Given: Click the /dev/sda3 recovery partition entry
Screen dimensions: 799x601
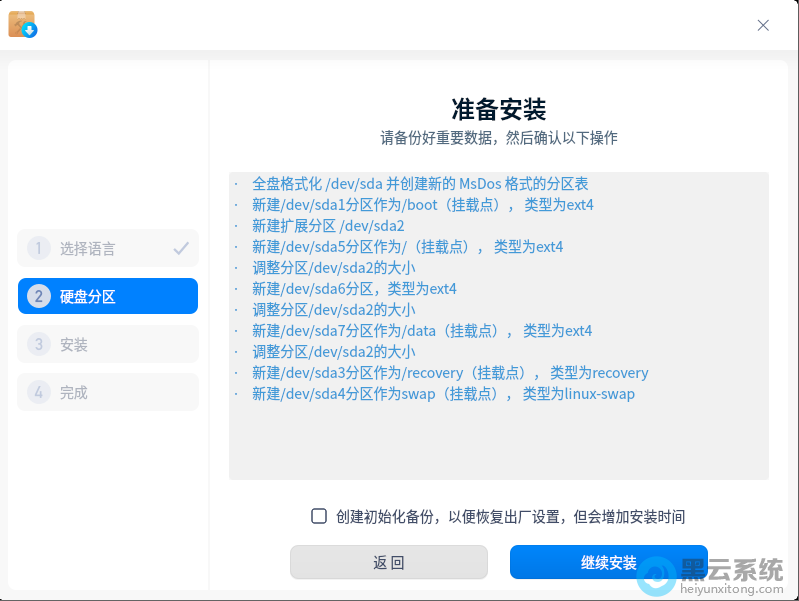Looking at the screenshot, I should click(x=449, y=373).
